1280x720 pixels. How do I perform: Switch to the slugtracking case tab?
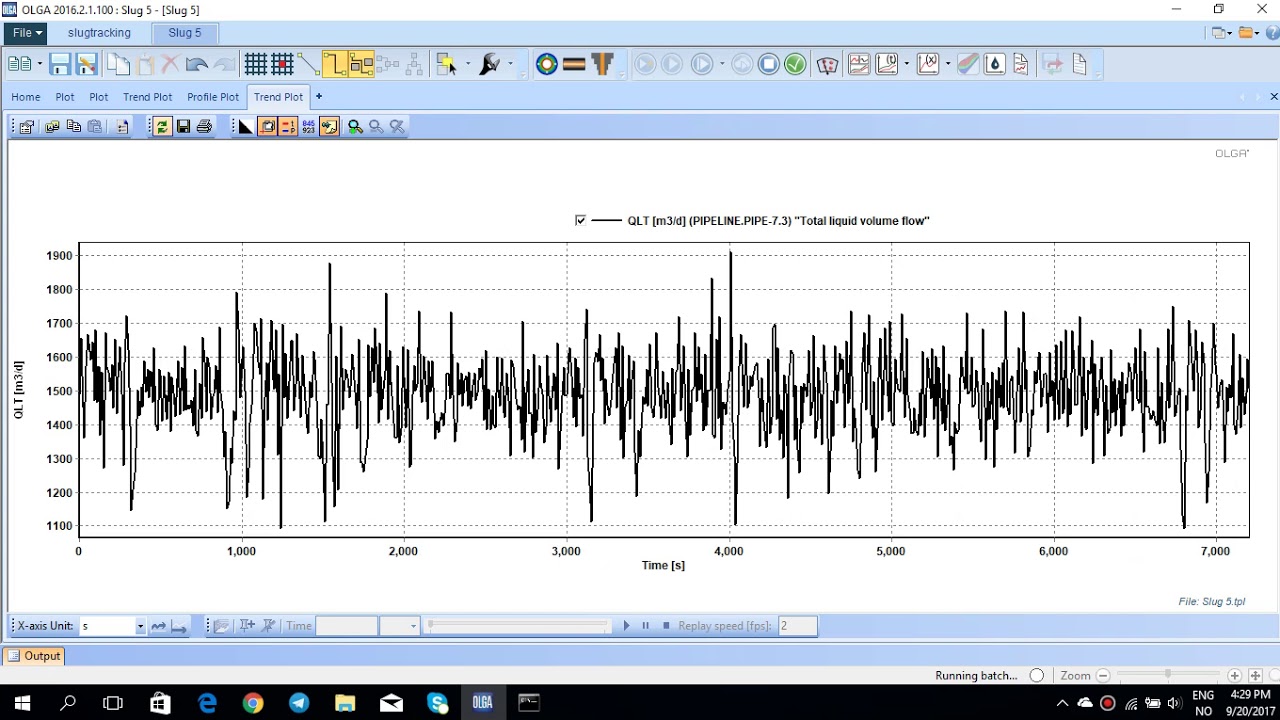click(x=99, y=33)
